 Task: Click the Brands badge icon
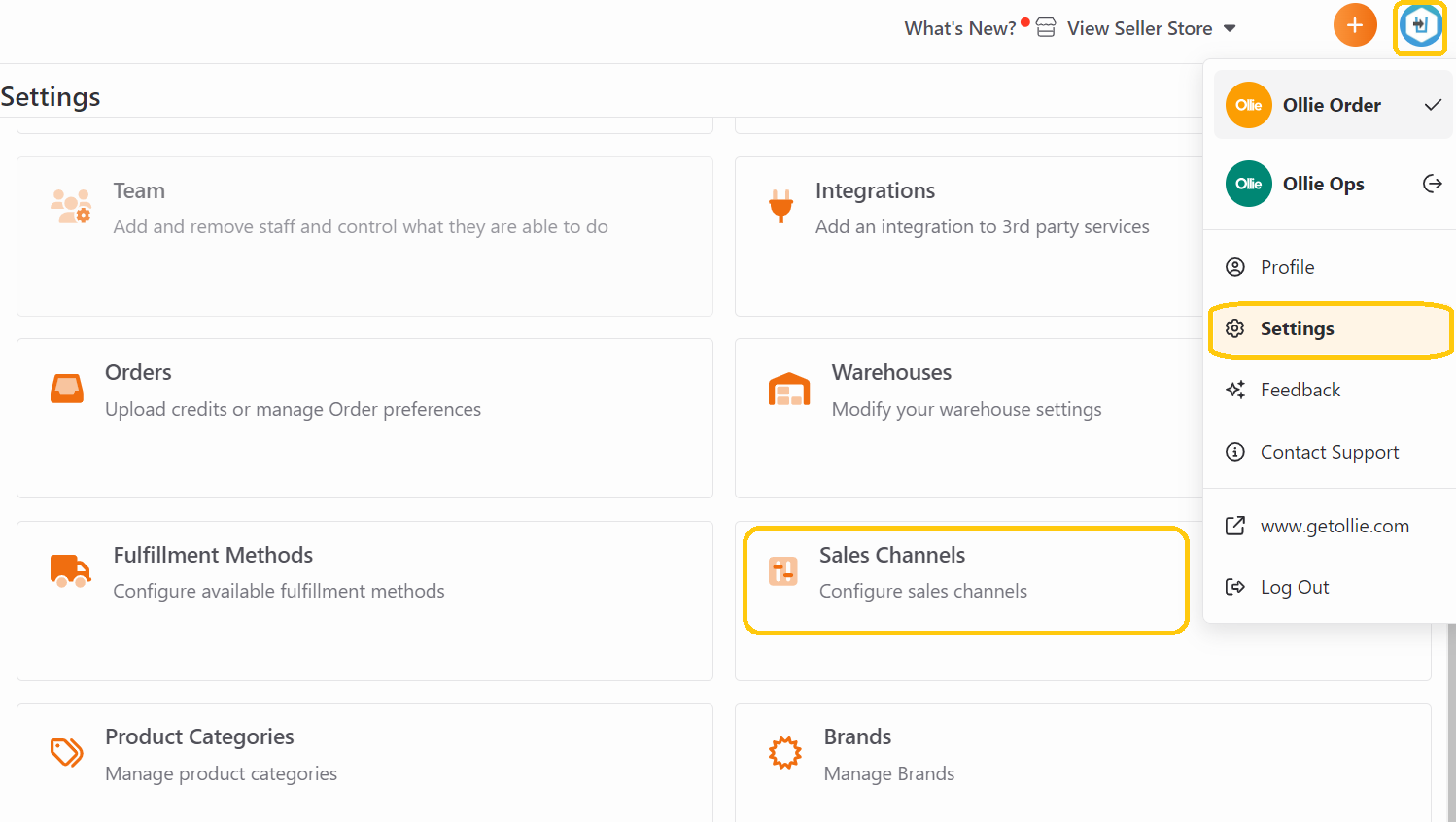785,752
